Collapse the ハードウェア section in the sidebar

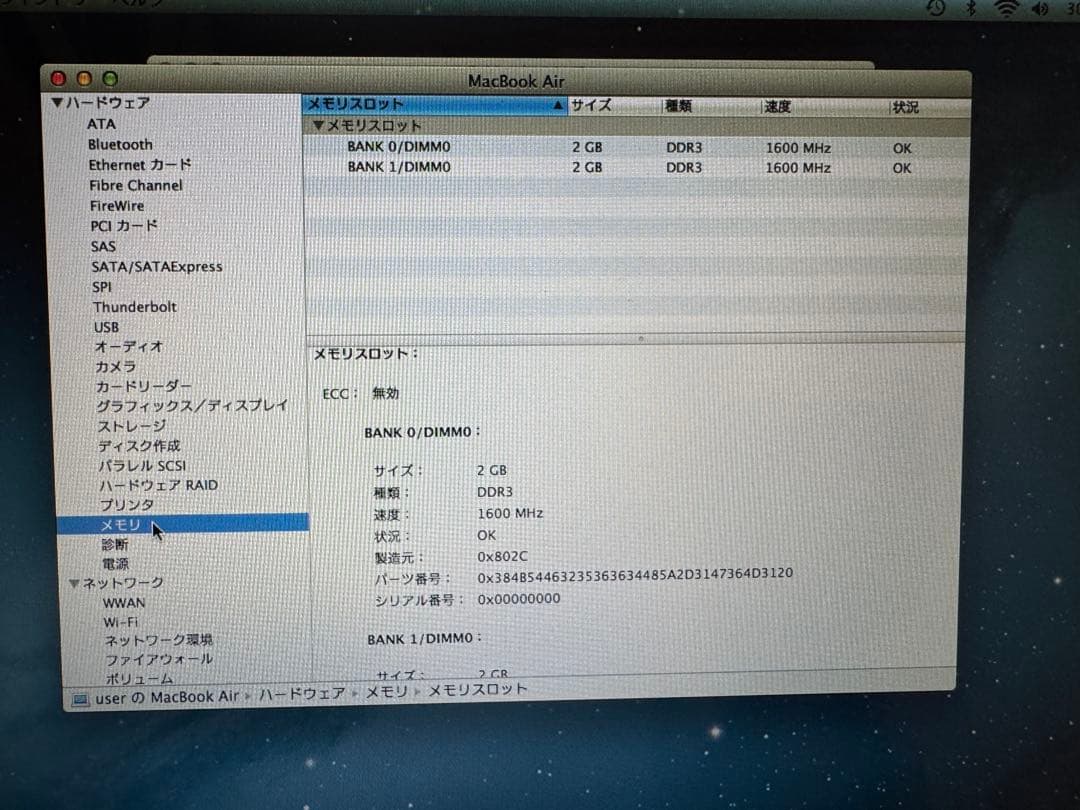click(58, 102)
